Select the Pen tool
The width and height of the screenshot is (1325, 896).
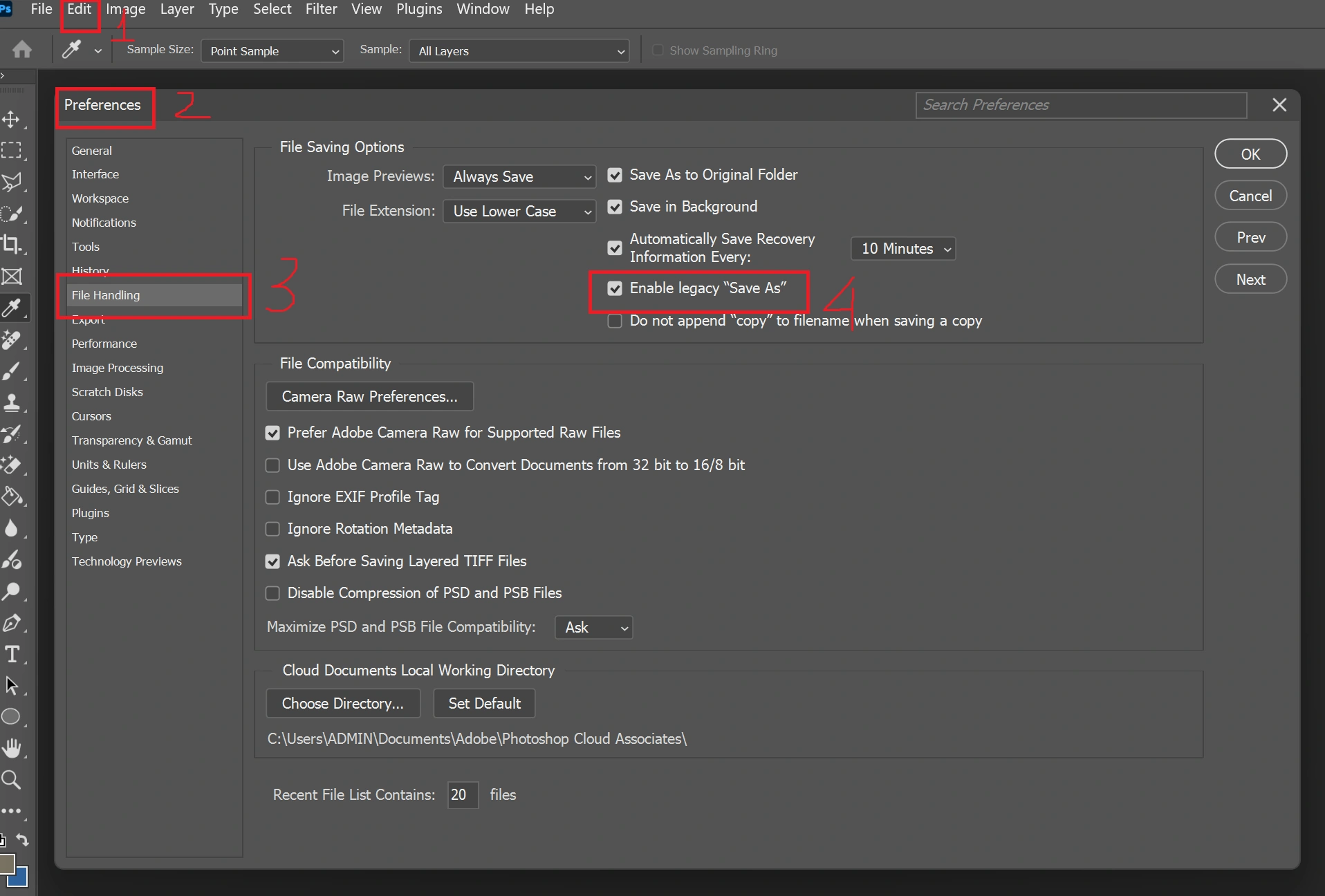click(12, 622)
